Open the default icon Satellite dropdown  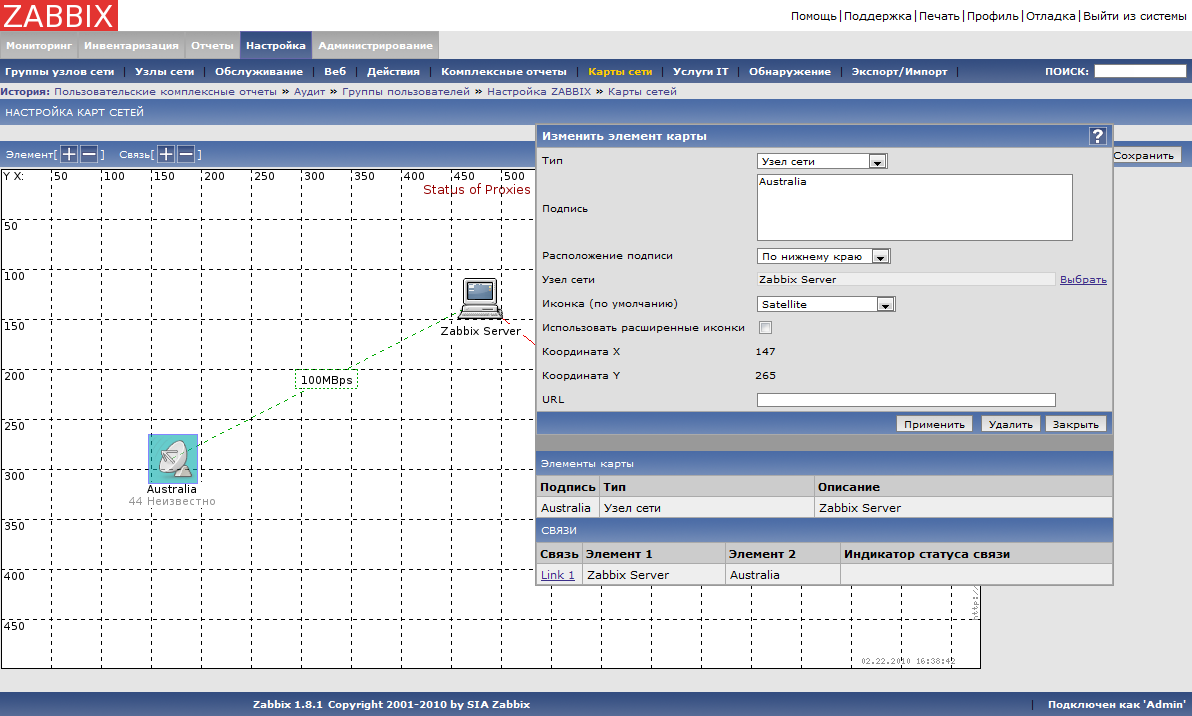(x=826, y=304)
